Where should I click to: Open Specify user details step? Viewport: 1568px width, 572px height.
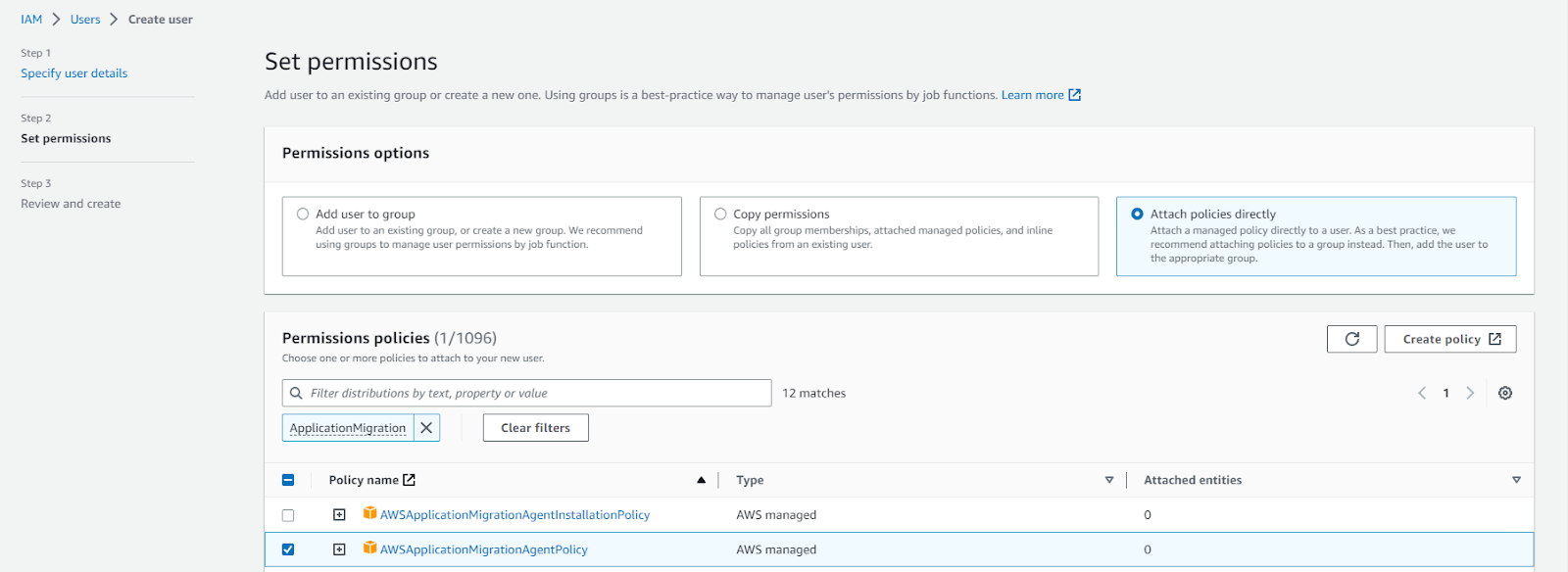[x=74, y=73]
